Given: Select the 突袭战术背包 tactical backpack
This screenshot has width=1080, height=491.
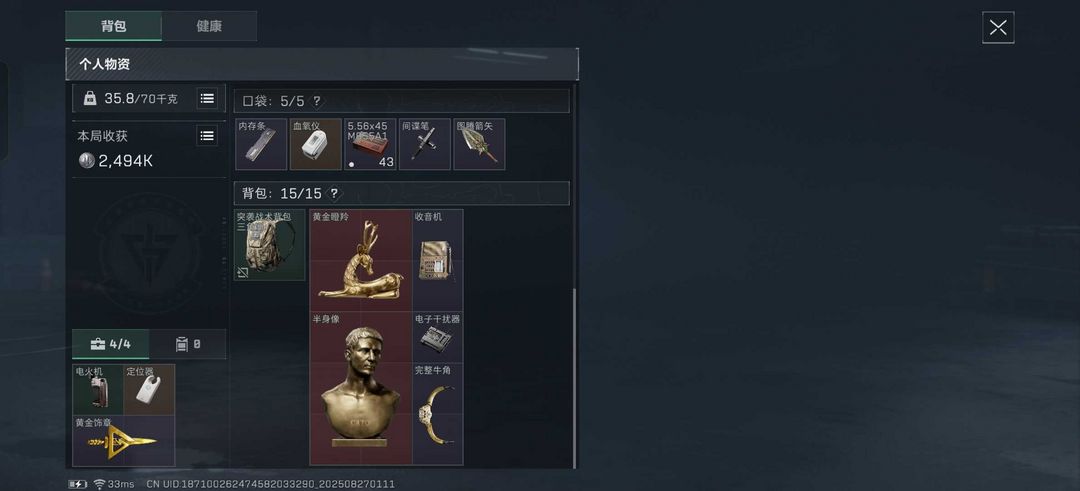Looking at the screenshot, I should click(269, 244).
